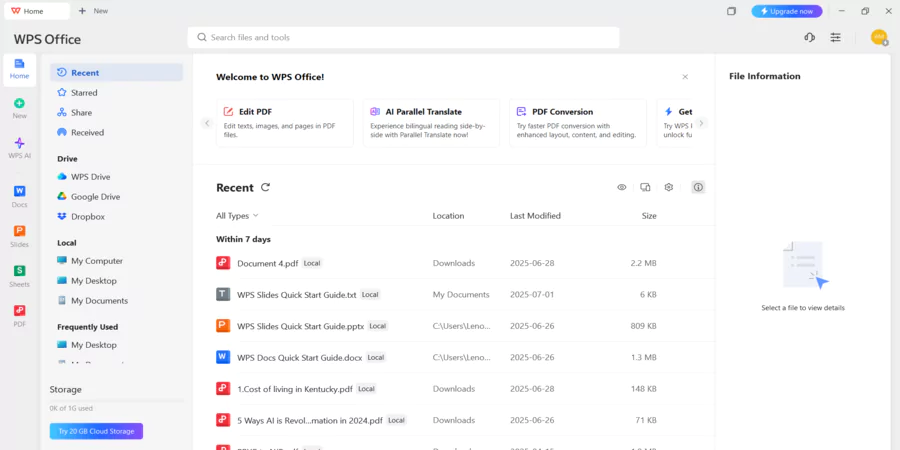Click the 2025-07-01 modified date
The image size is (900, 450).
[532, 294]
